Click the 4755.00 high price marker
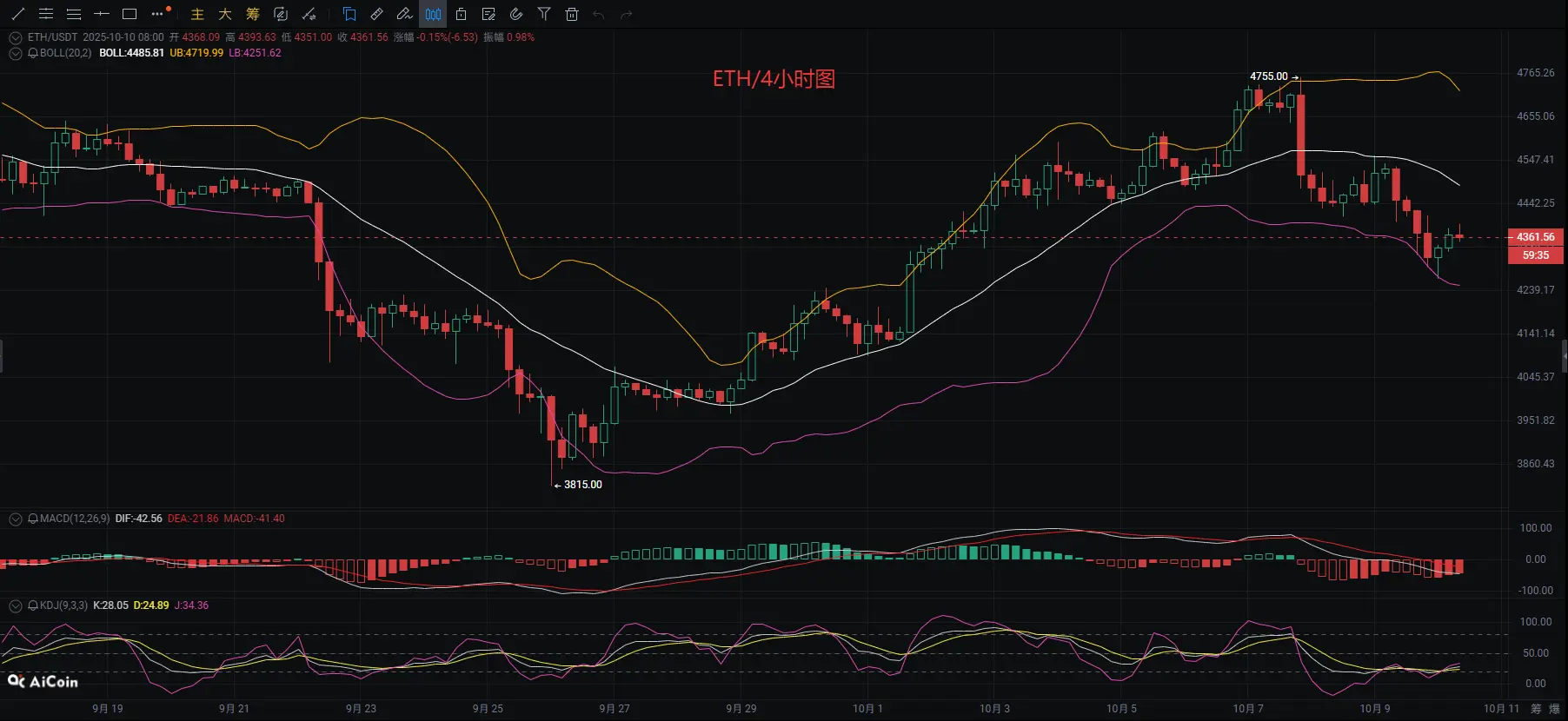 pos(1269,76)
